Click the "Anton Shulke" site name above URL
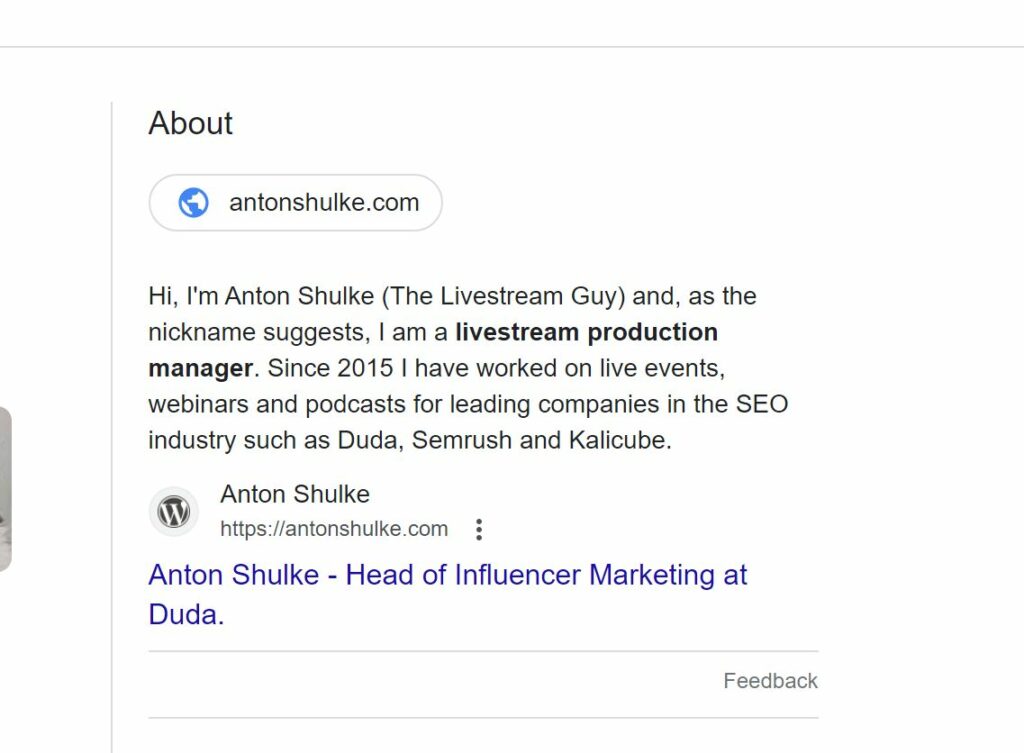 pyautogui.click(x=295, y=494)
